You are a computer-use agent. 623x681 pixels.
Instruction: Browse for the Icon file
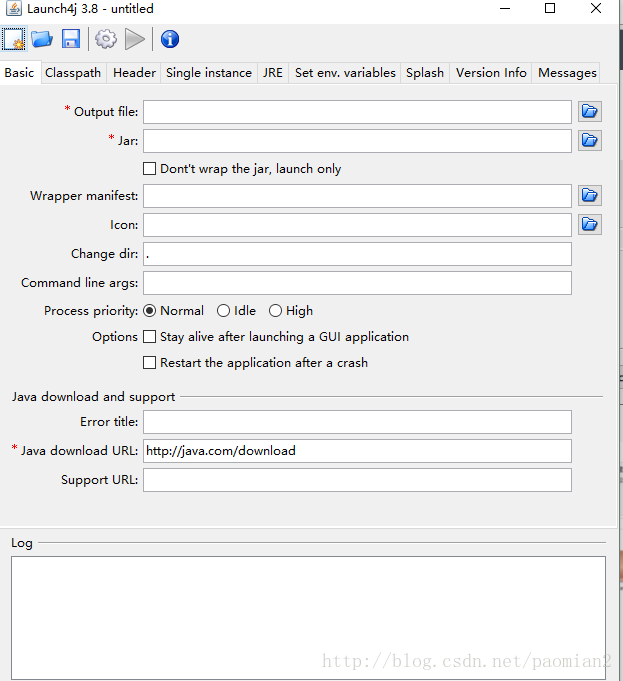coord(590,225)
